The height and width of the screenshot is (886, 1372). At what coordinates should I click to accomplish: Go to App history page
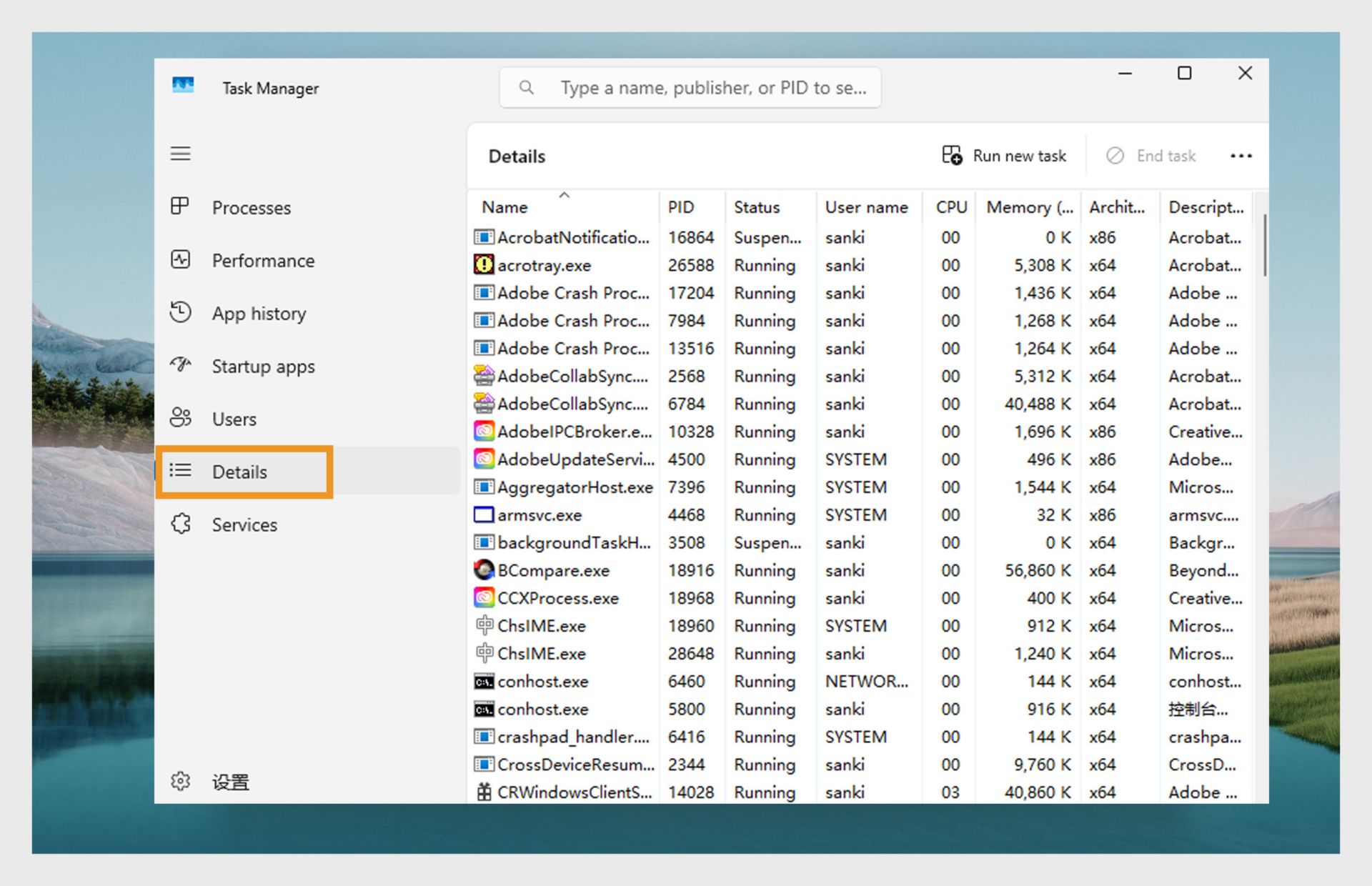[258, 314]
